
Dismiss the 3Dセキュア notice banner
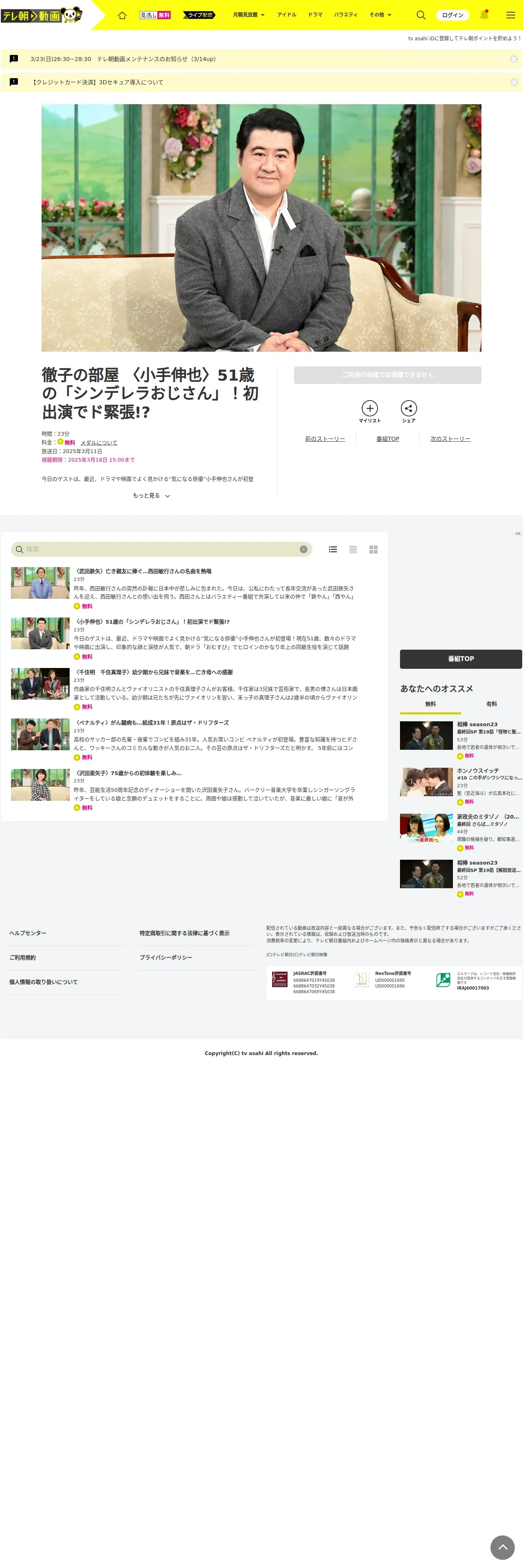pyautogui.click(x=514, y=82)
